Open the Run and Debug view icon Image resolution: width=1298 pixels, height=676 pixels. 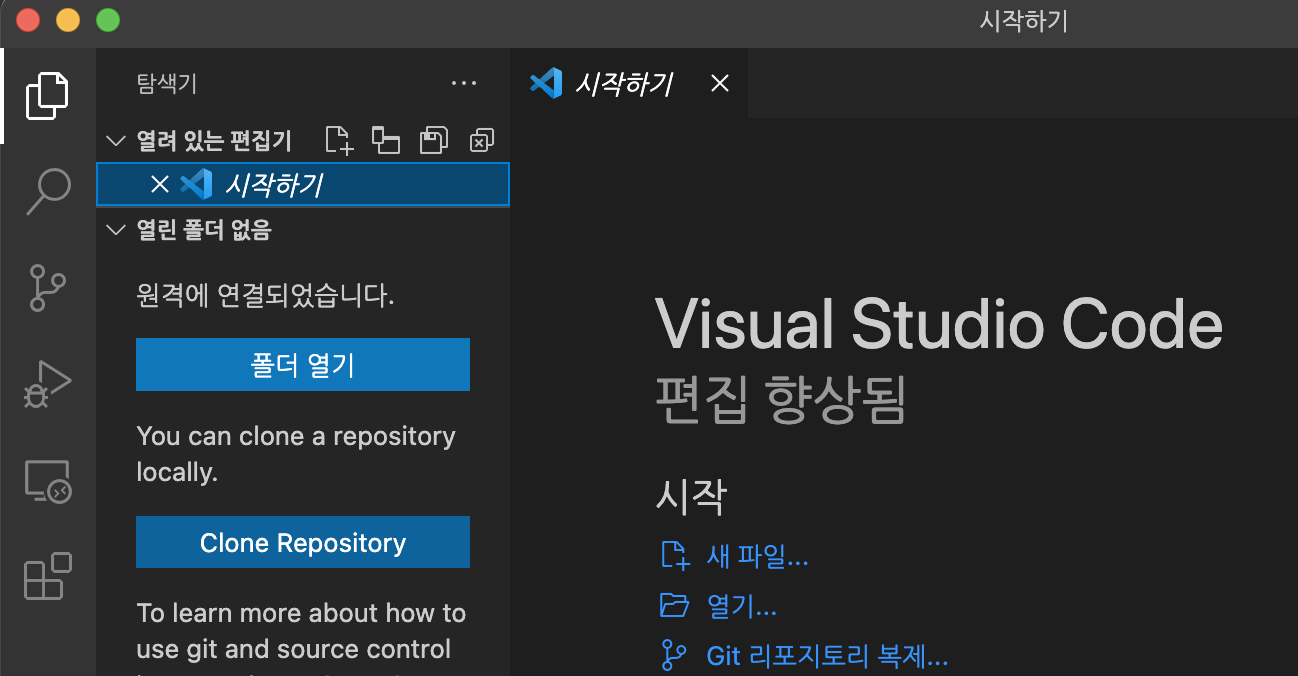coord(47,383)
